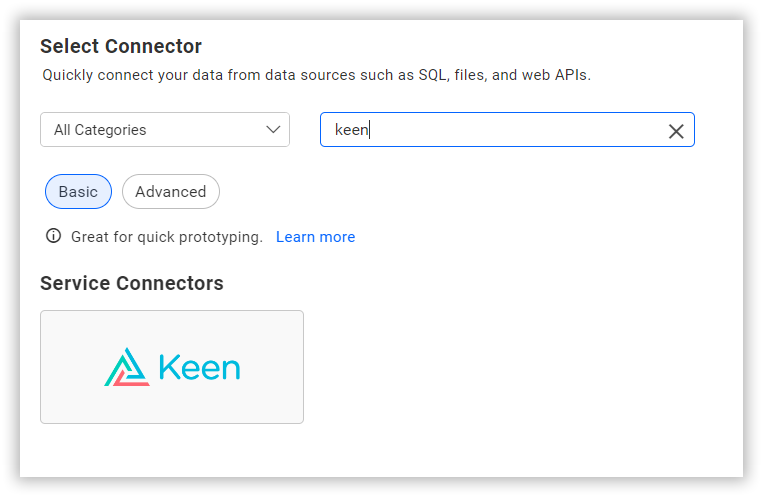Open the Learn more link
The image size is (763, 497).
(315, 237)
